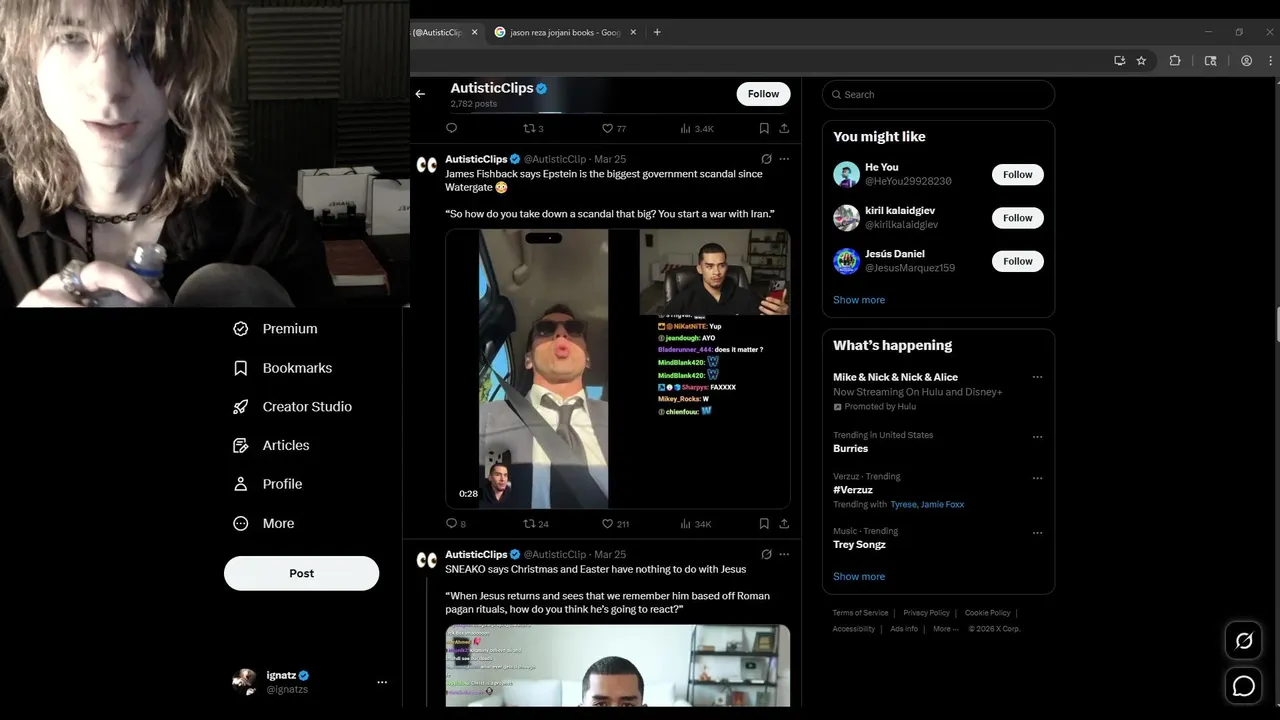The image size is (1280, 720).
Task: Expand the More menu in the sidebar
Action: click(x=263, y=523)
